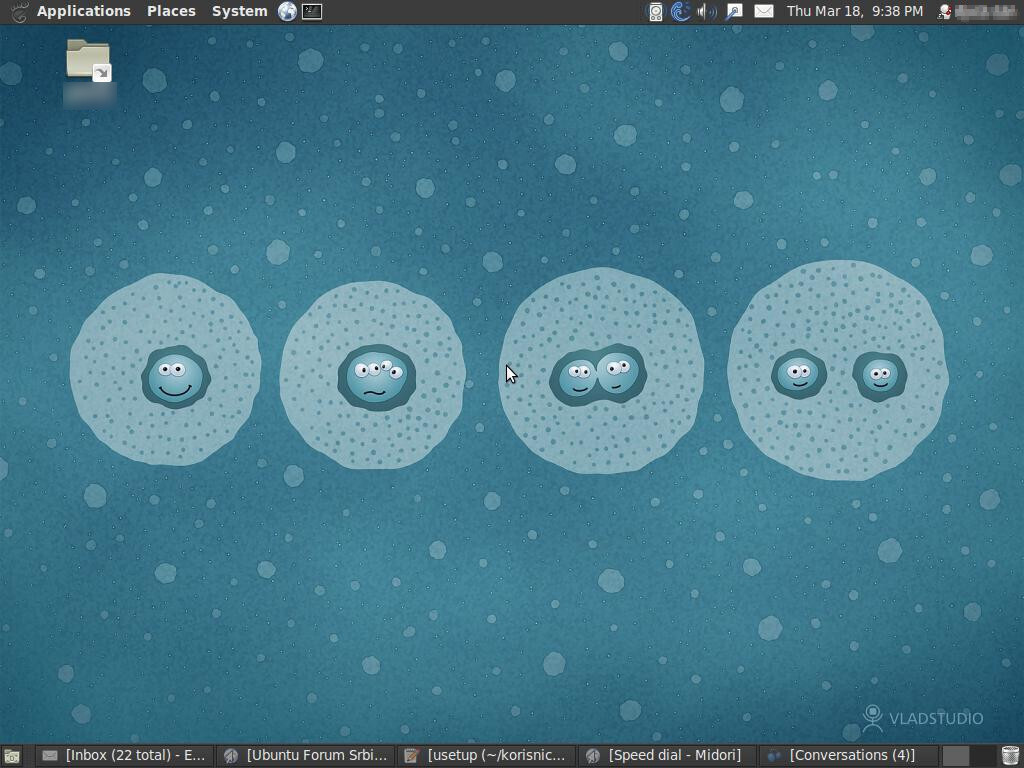Open the Trash in the bottom-right corner

(1008, 755)
